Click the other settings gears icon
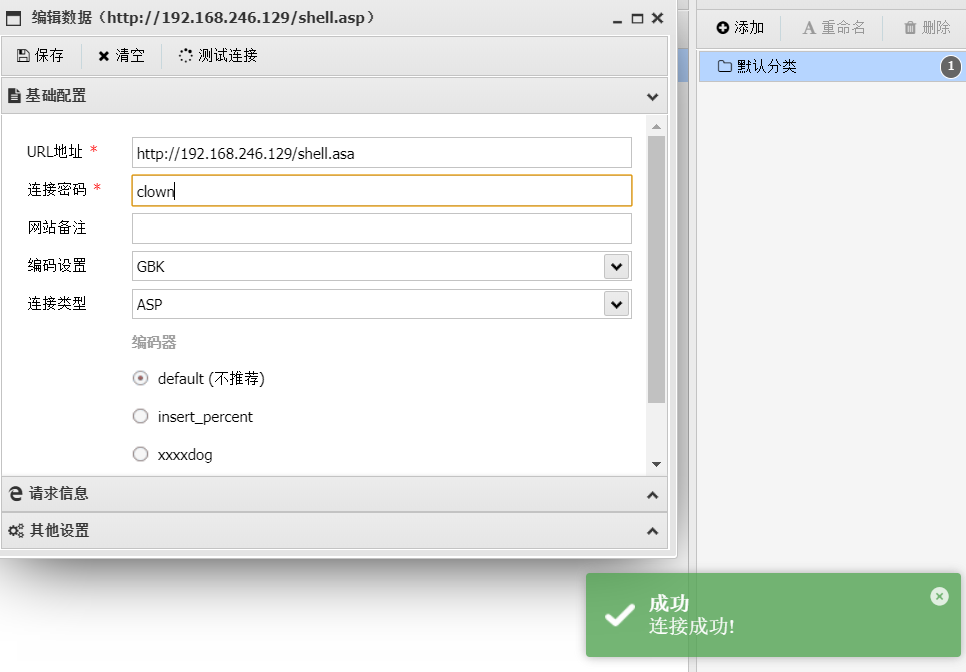 [x=16, y=530]
